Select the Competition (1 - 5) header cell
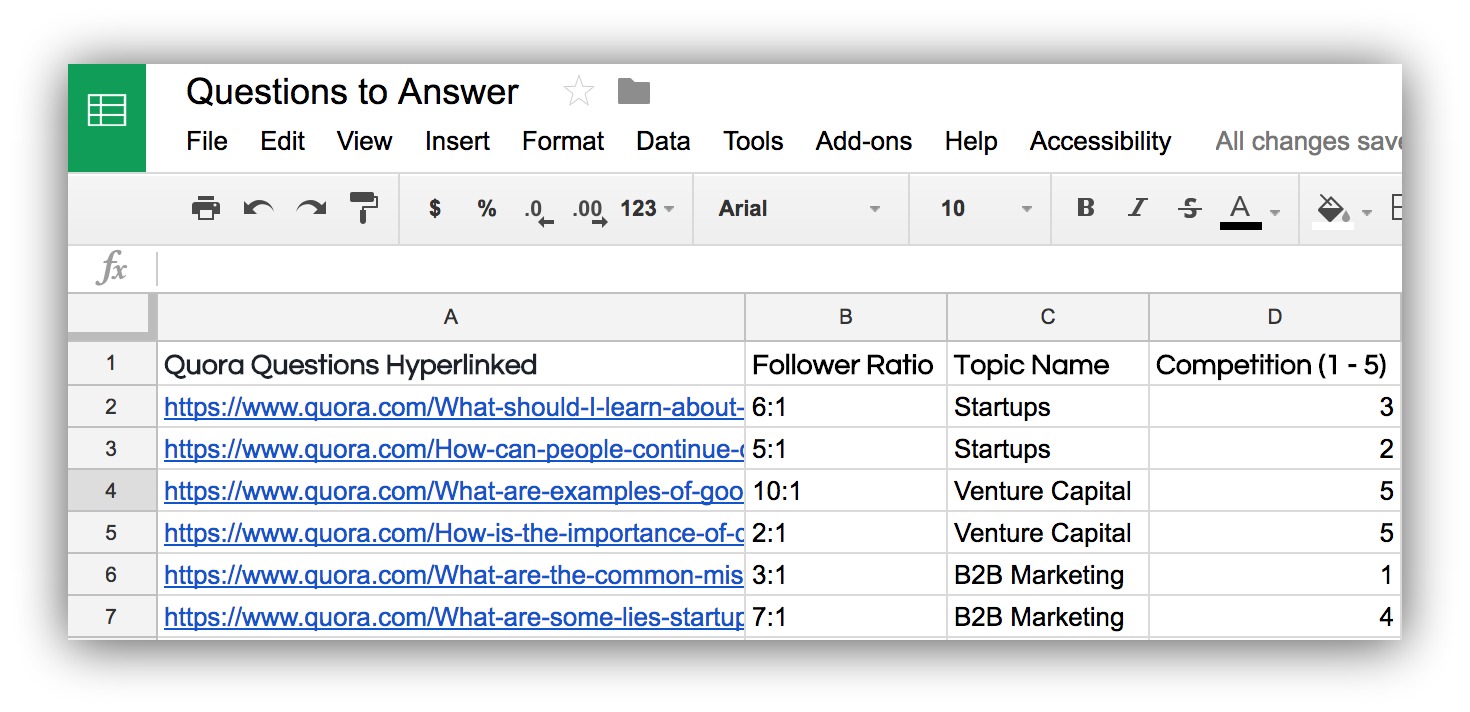1470x712 pixels. (x=1275, y=364)
